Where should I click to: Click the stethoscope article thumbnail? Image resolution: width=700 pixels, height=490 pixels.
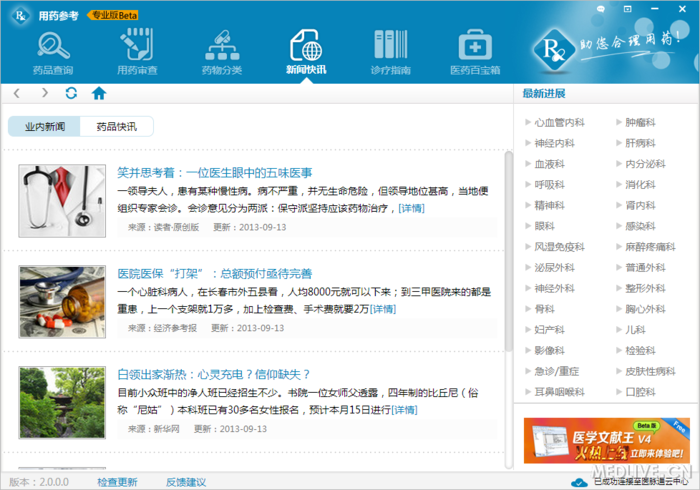(62, 201)
